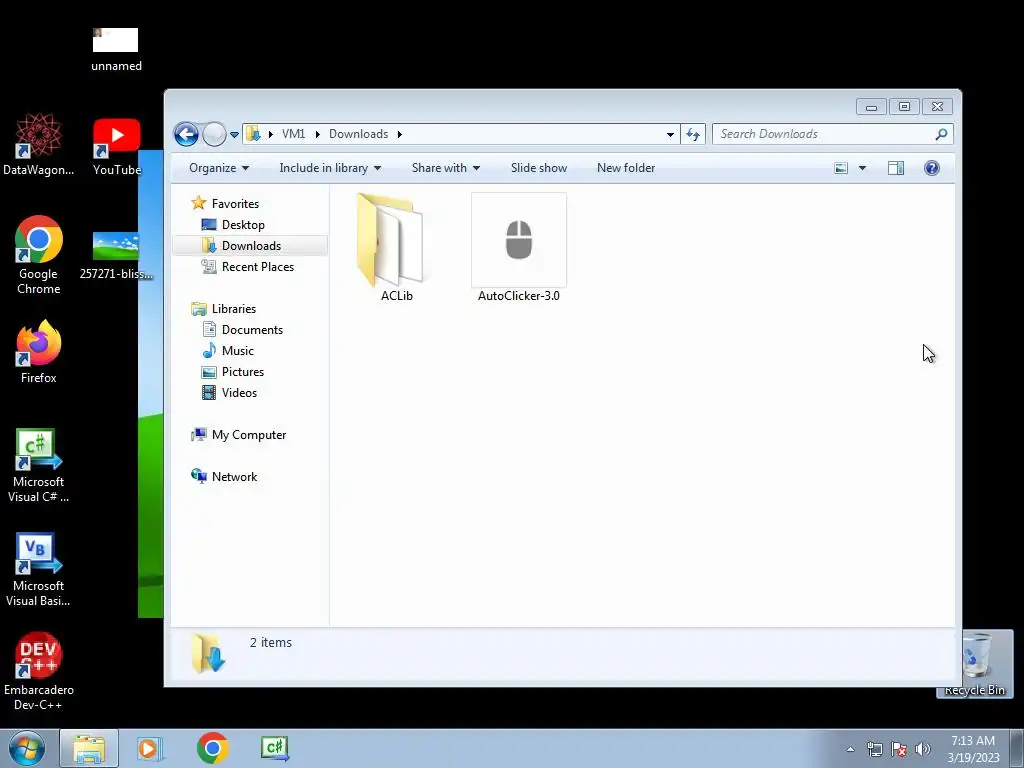
Task: Click Windows Explorer taskbar button
Action: click(89, 748)
